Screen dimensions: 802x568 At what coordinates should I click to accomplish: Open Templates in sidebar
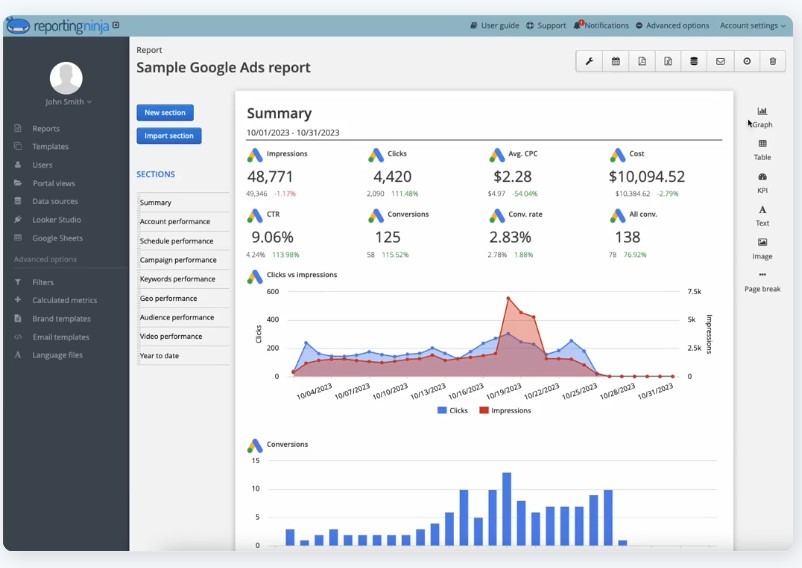pyautogui.click(x=50, y=146)
